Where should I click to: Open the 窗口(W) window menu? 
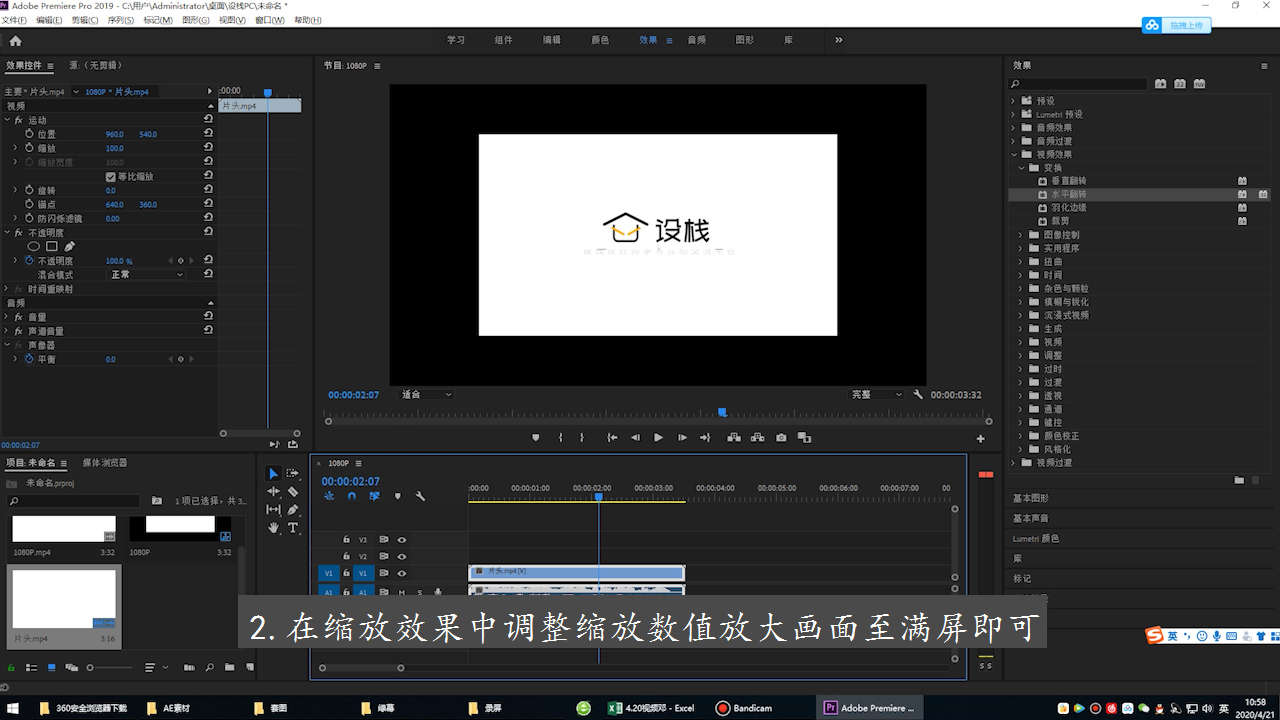(x=270, y=20)
